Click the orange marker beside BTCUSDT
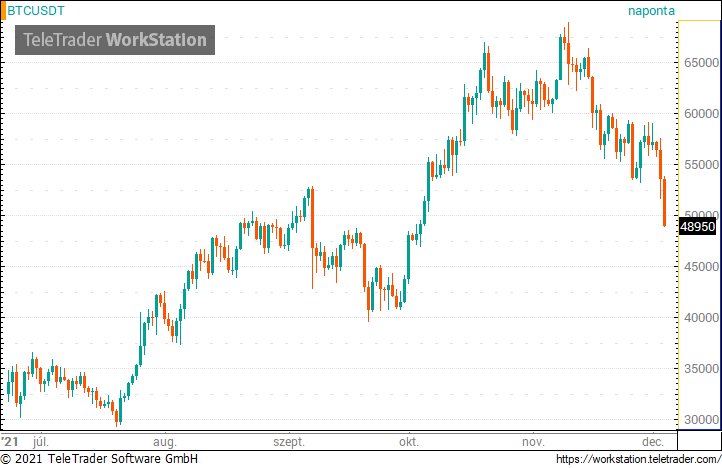722x468 pixels. pos(3,11)
